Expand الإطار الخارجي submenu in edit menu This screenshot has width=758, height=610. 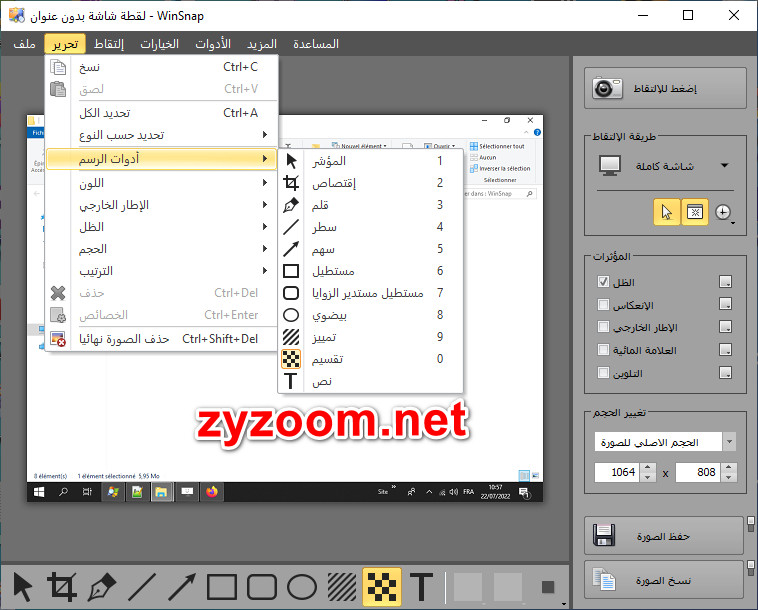click(161, 205)
